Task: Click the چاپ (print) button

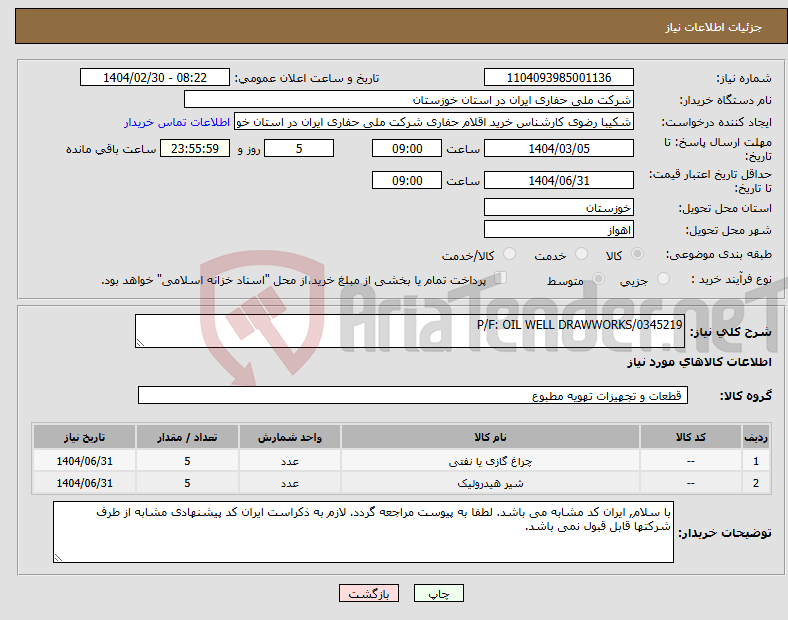Action: tap(438, 593)
